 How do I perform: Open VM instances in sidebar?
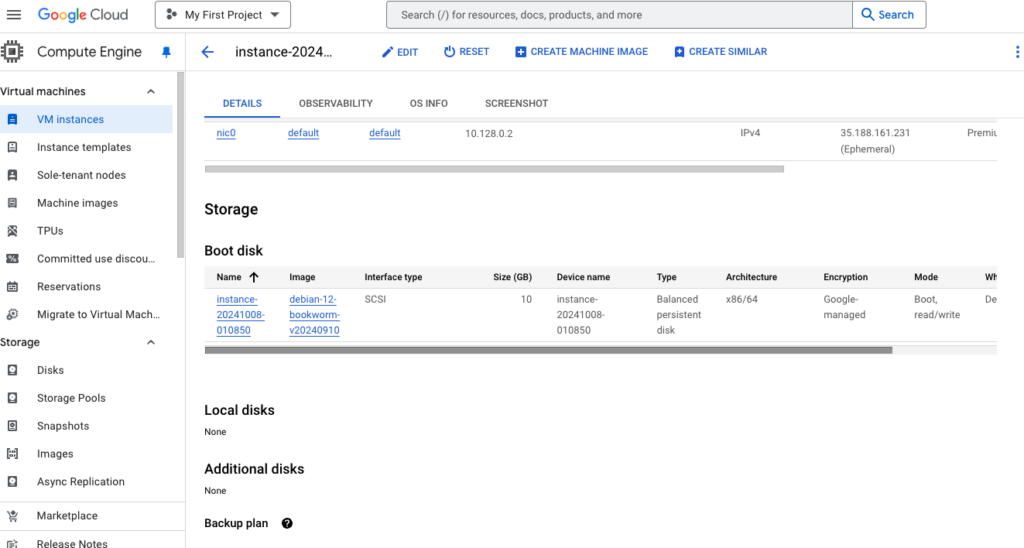tap(71, 120)
